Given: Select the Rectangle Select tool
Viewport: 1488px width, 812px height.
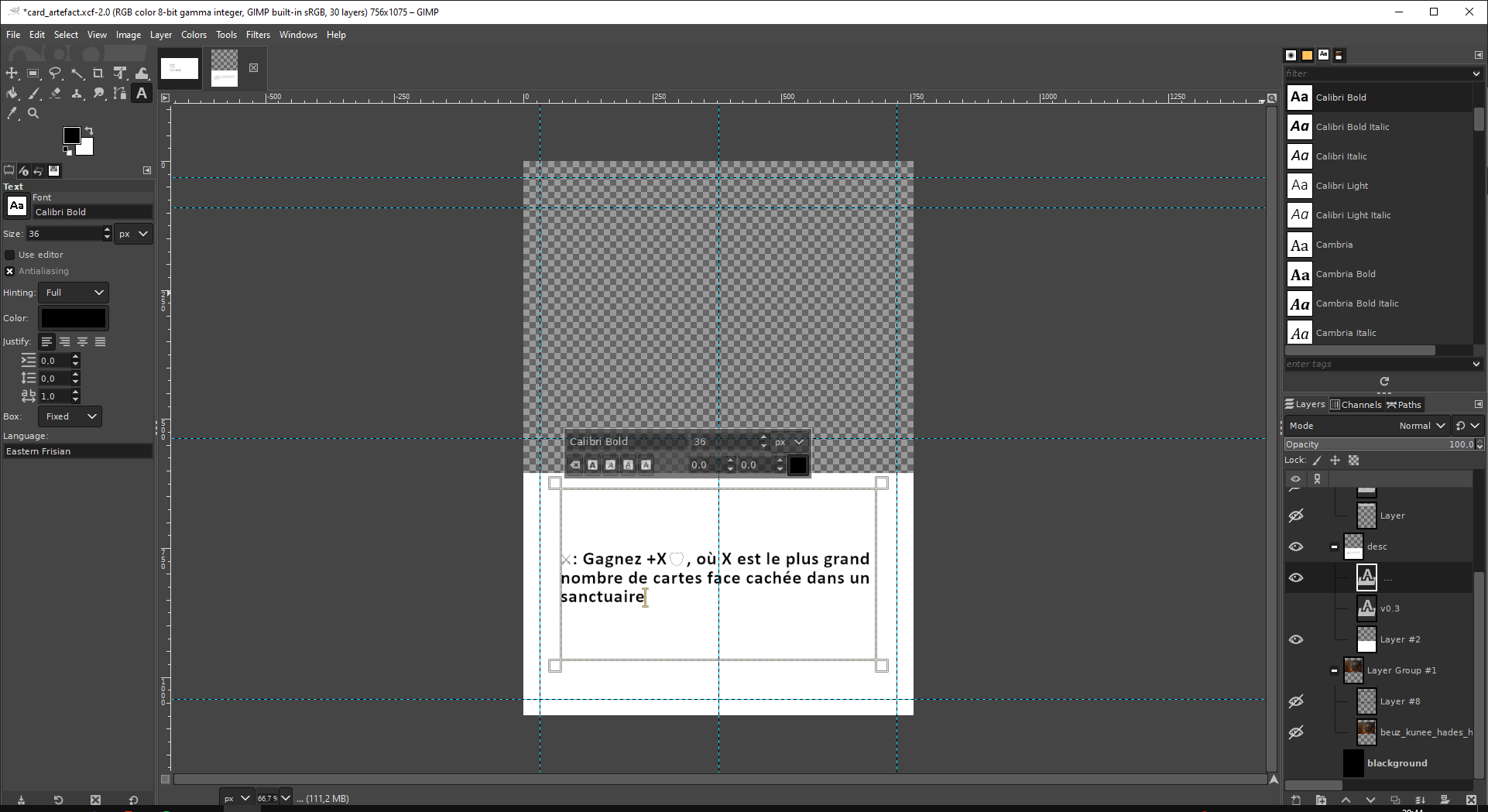Looking at the screenshot, I should [33, 74].
